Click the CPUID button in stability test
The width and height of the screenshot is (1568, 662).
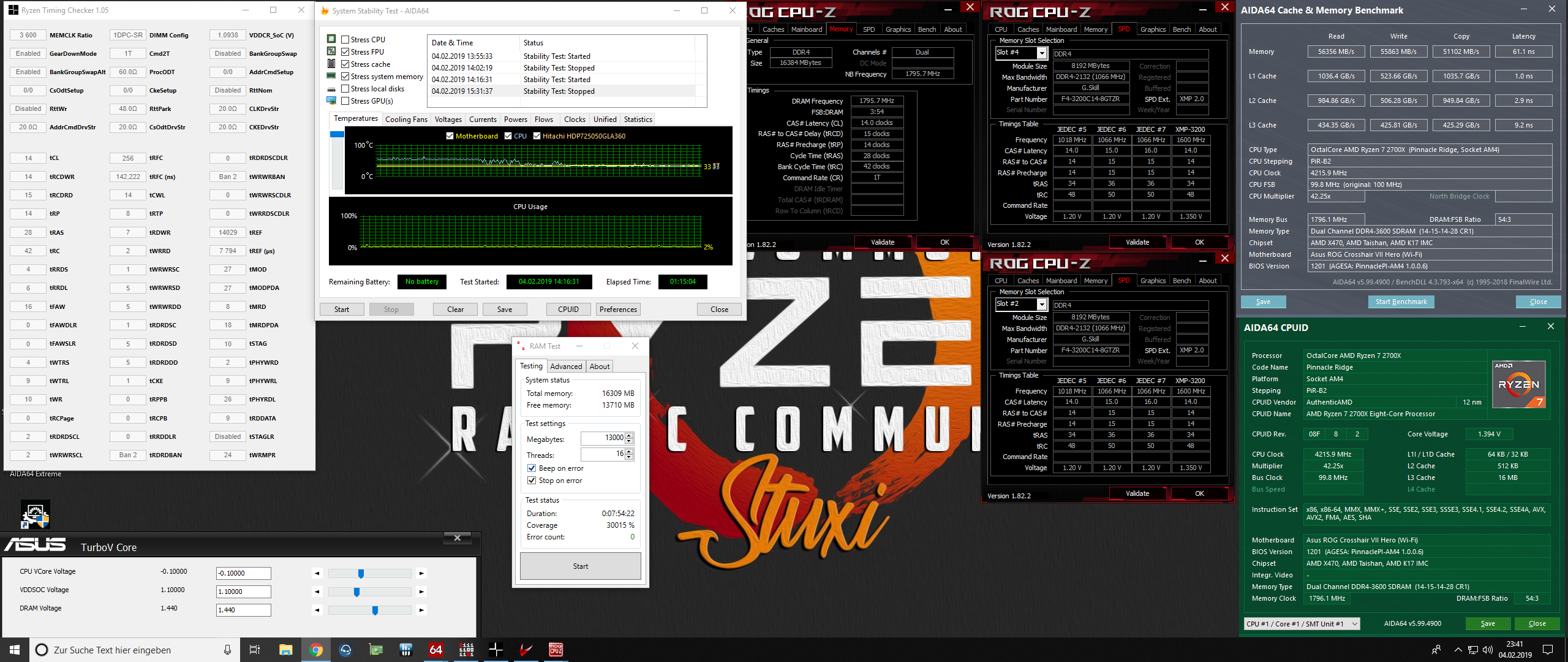[x=568, y=310]
